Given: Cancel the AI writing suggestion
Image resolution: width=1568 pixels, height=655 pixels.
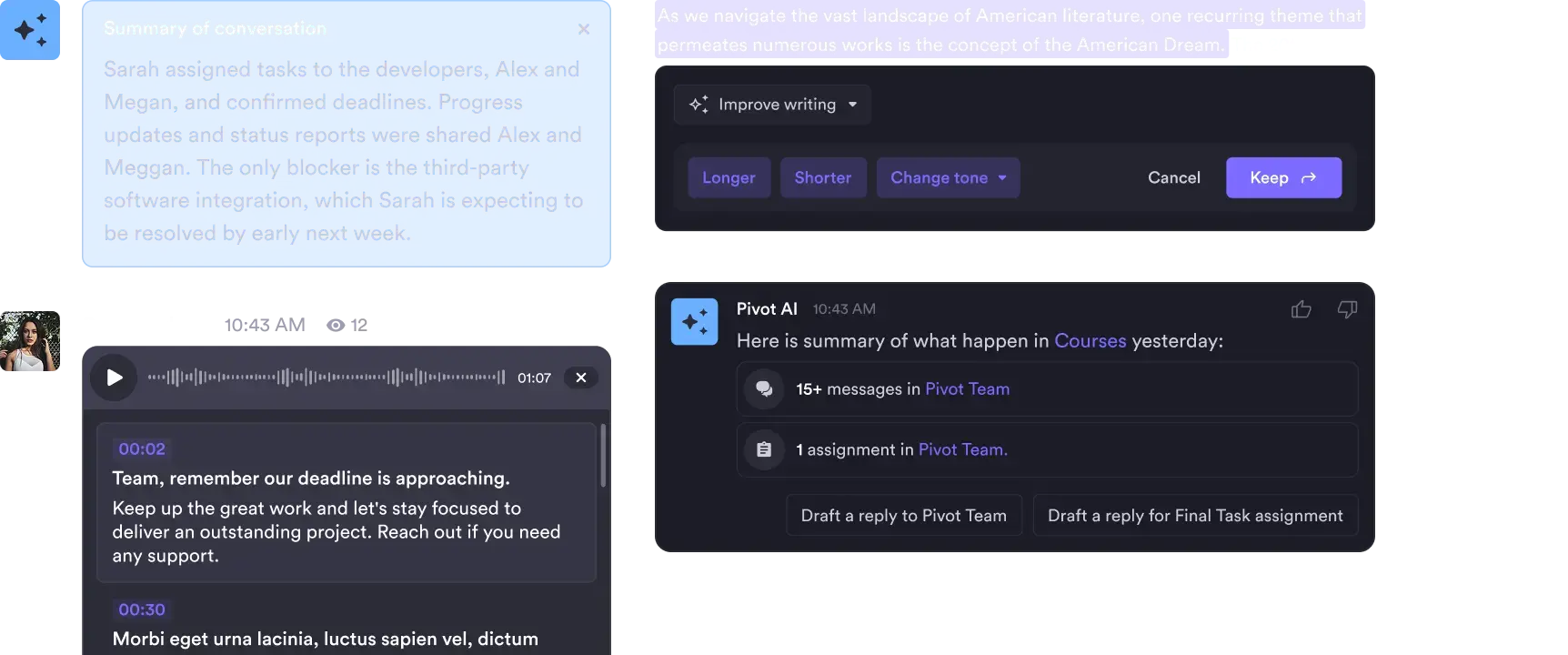Looking at the screenshot, I should [1173, 177].
